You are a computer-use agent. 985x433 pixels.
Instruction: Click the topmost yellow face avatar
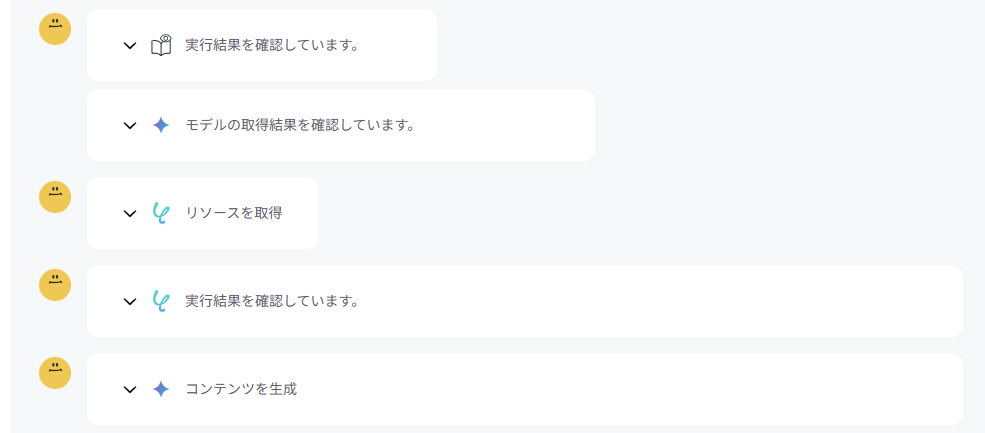point(55,29)
